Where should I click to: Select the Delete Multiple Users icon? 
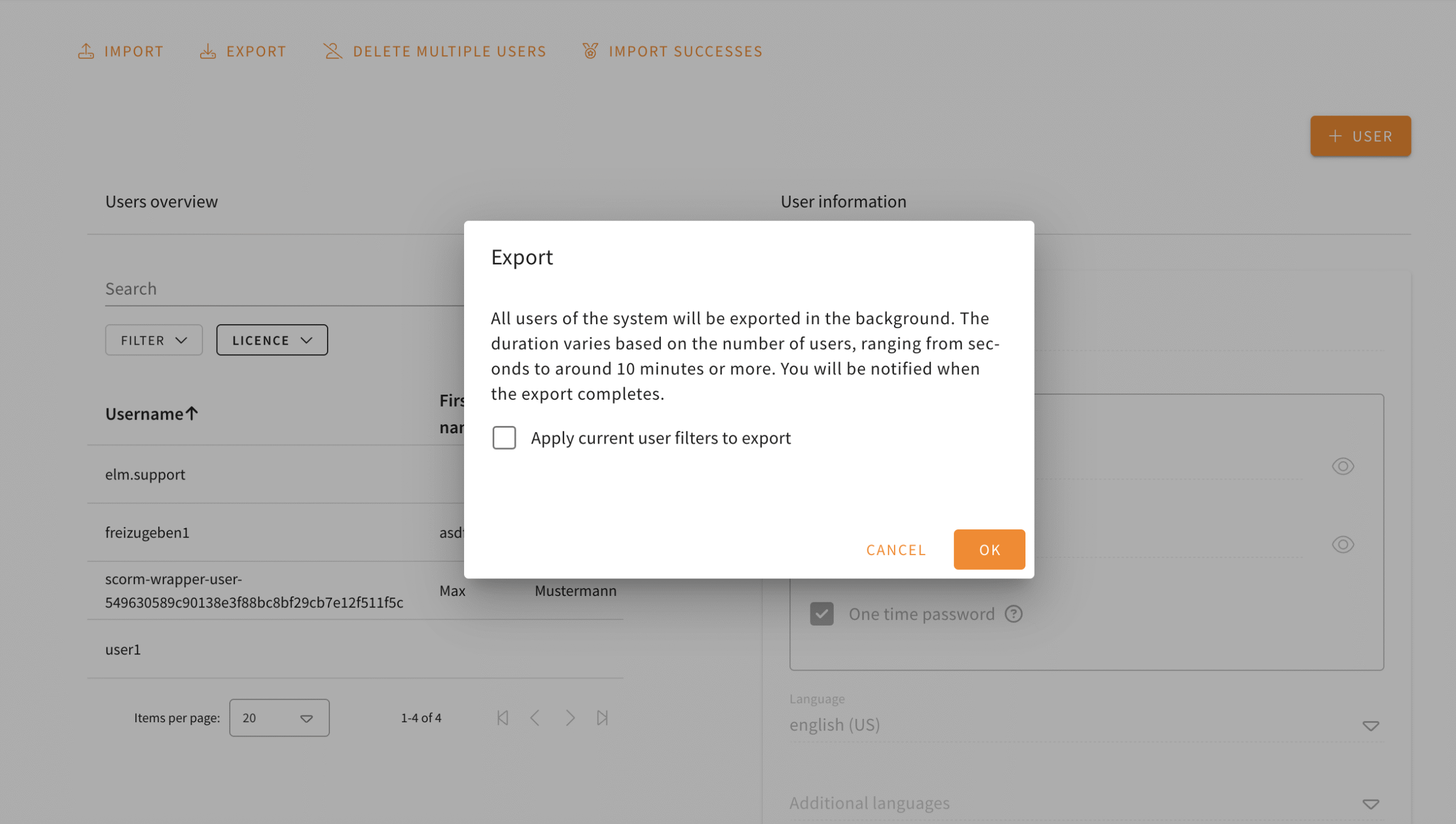point(332,51)
